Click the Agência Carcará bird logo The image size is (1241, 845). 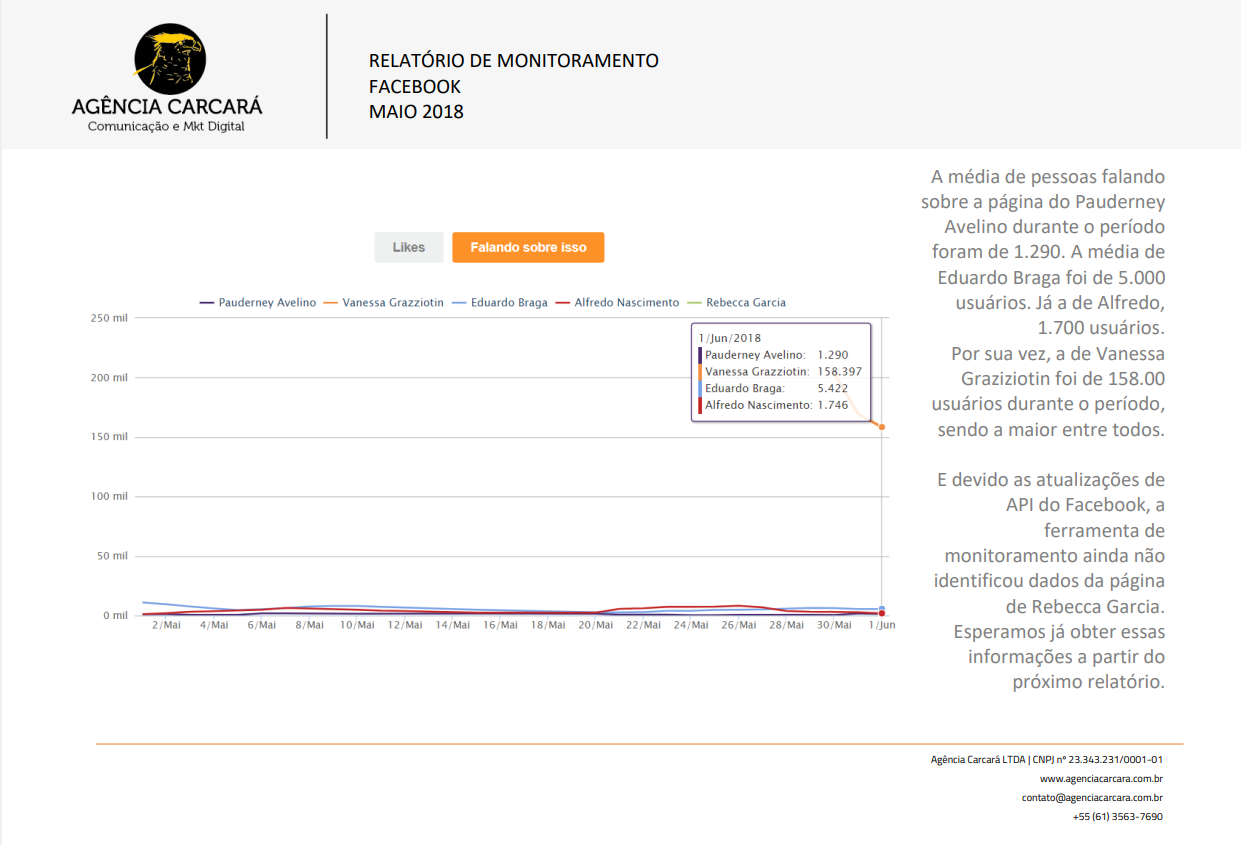tap(168, 59)
